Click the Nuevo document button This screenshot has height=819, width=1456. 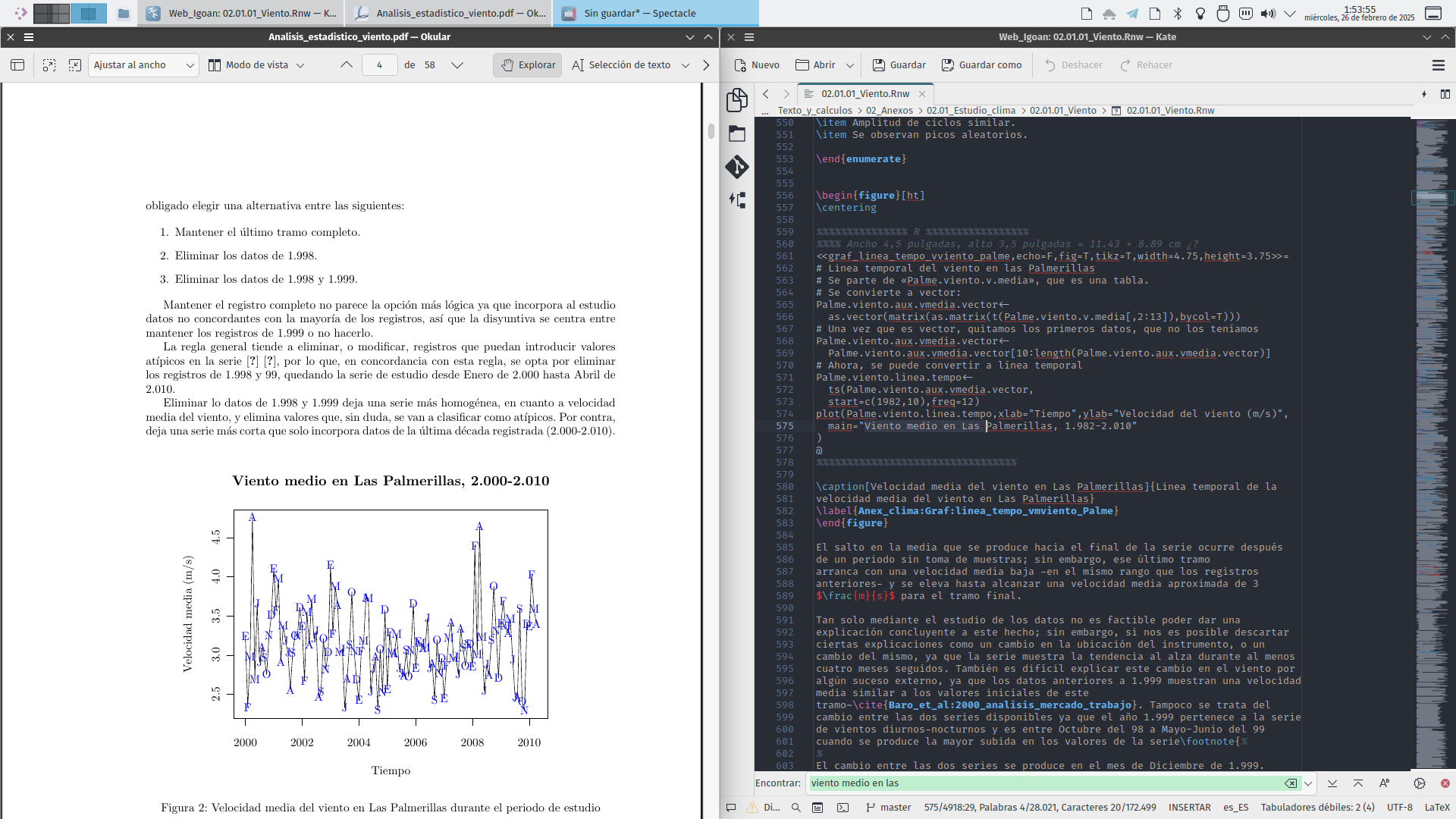pos(756,65)
